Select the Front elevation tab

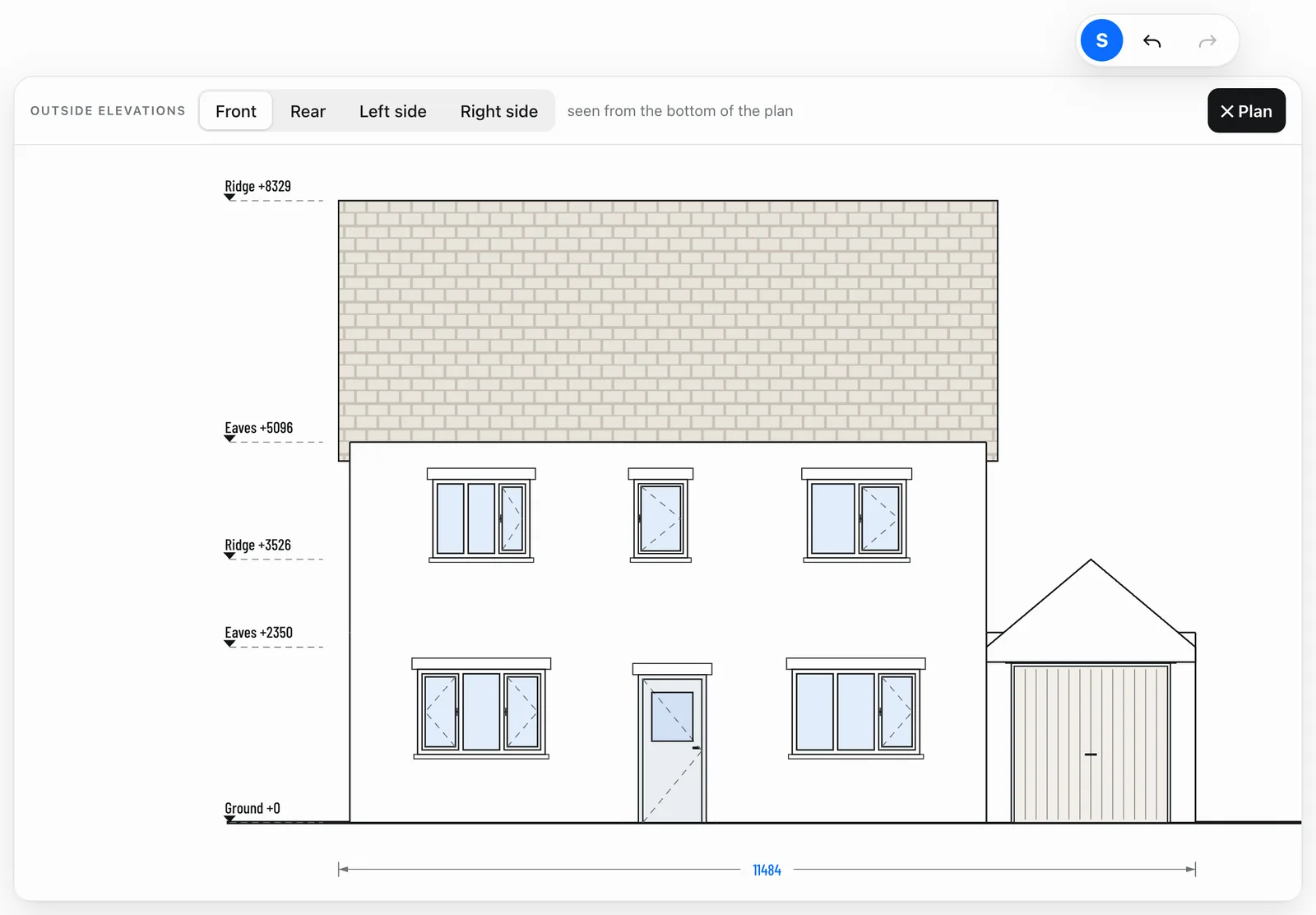click(x=236, y=111)
